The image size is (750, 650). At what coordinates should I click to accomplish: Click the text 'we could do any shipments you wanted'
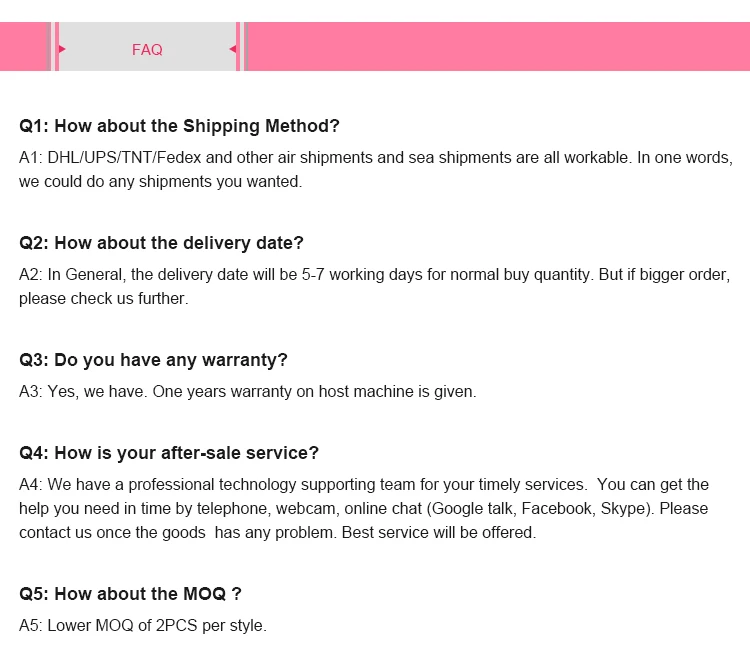click(x=160, y=181)
